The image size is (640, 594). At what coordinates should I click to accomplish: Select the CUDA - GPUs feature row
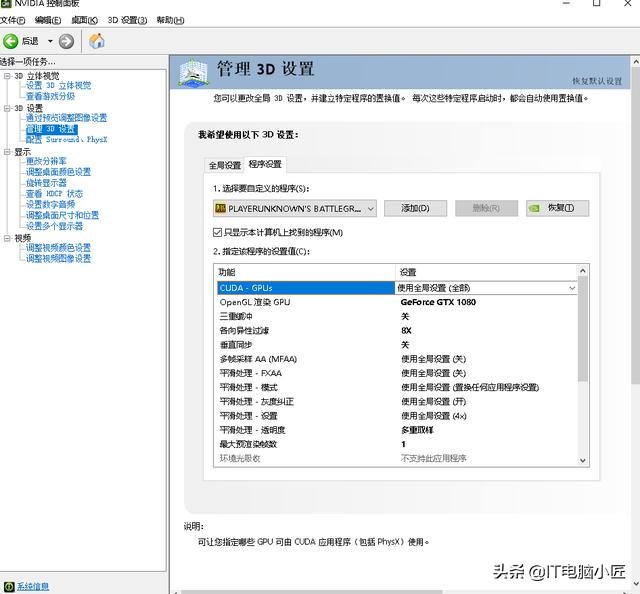[306, 288]
